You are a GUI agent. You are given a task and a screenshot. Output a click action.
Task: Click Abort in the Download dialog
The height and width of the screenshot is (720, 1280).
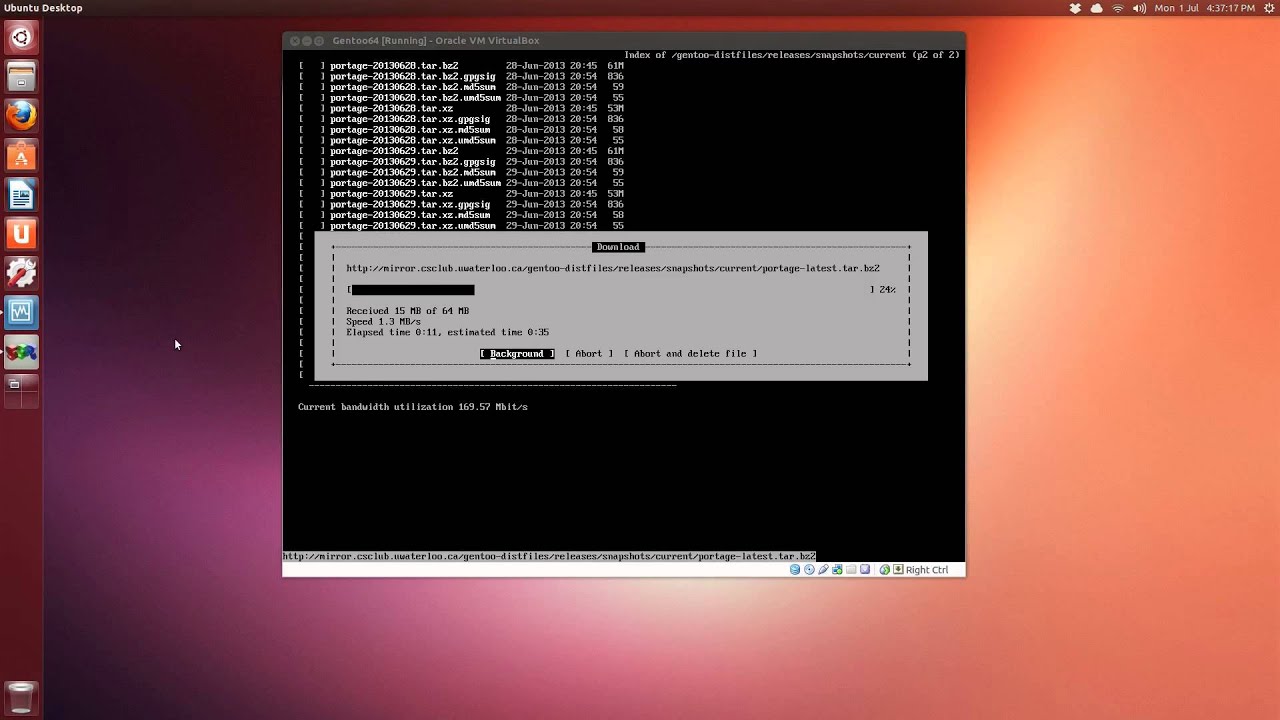(589, 353)
